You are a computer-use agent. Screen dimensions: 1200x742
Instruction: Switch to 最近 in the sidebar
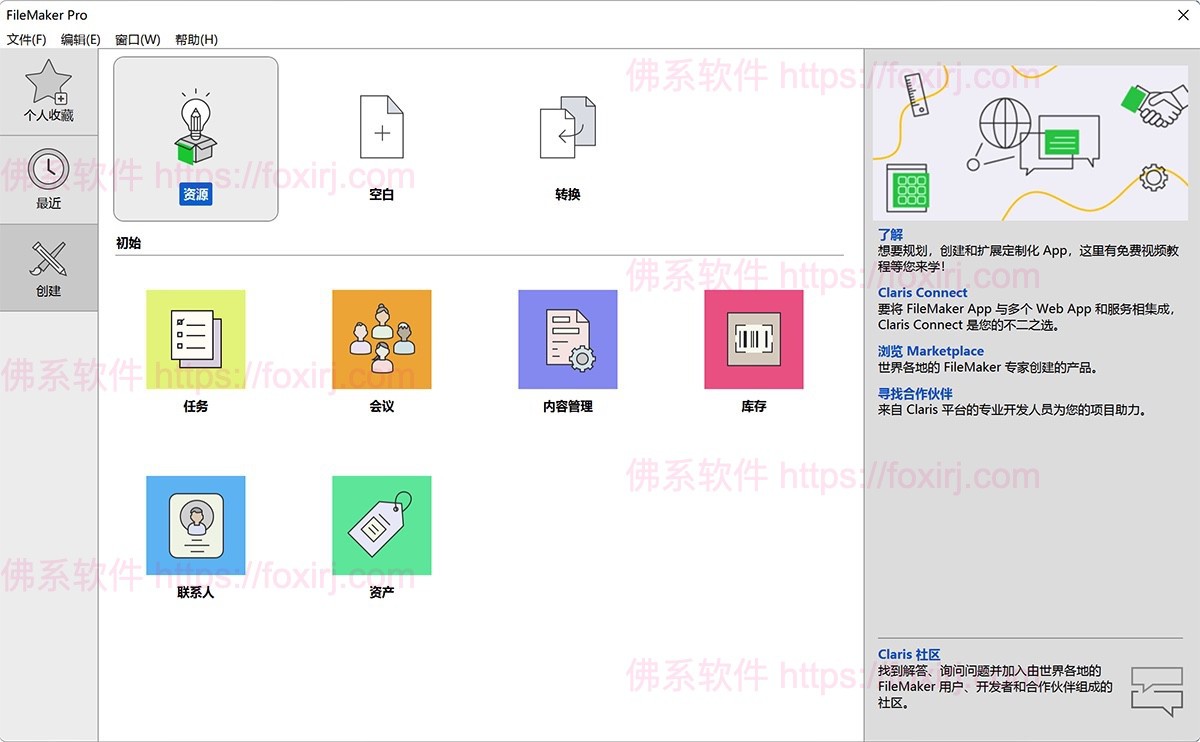click(49, 180)
